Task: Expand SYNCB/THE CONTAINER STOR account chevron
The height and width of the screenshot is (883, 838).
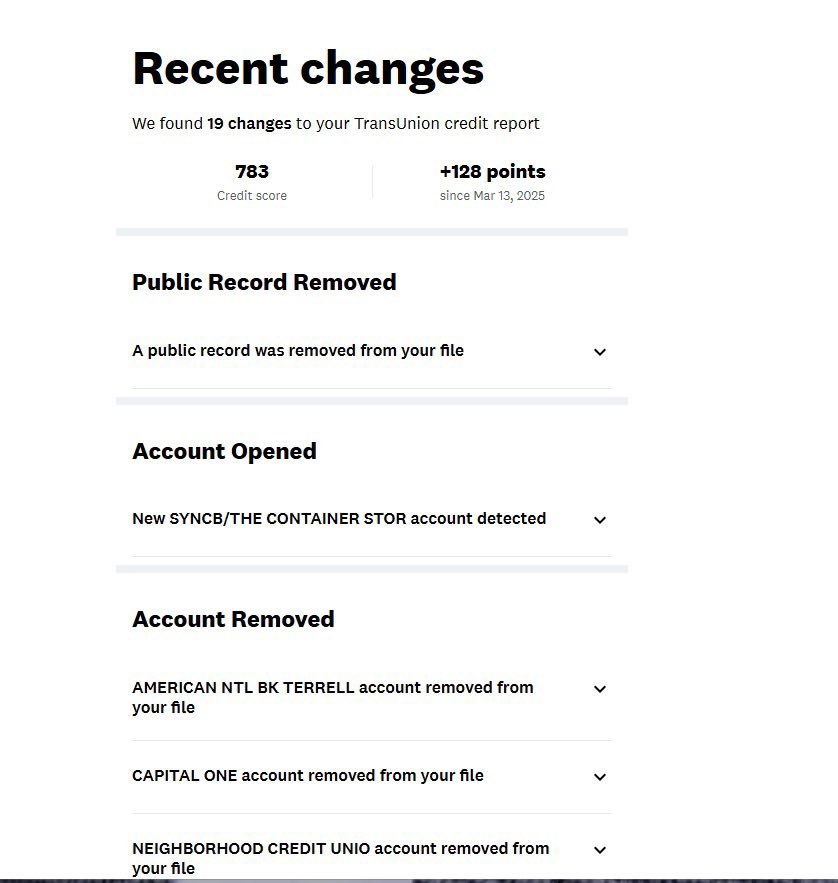Action: point(600,520)
